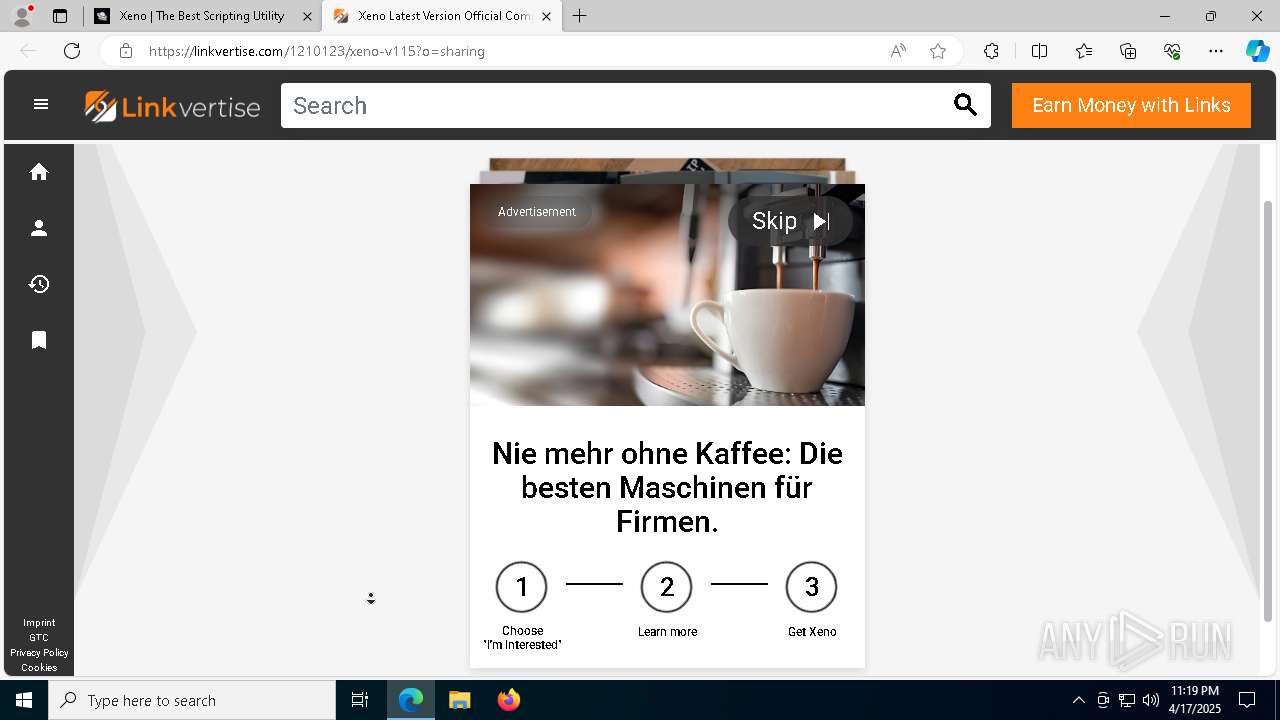Open a new tab
Screen dimensions: 1280x720
pos(580,16)
